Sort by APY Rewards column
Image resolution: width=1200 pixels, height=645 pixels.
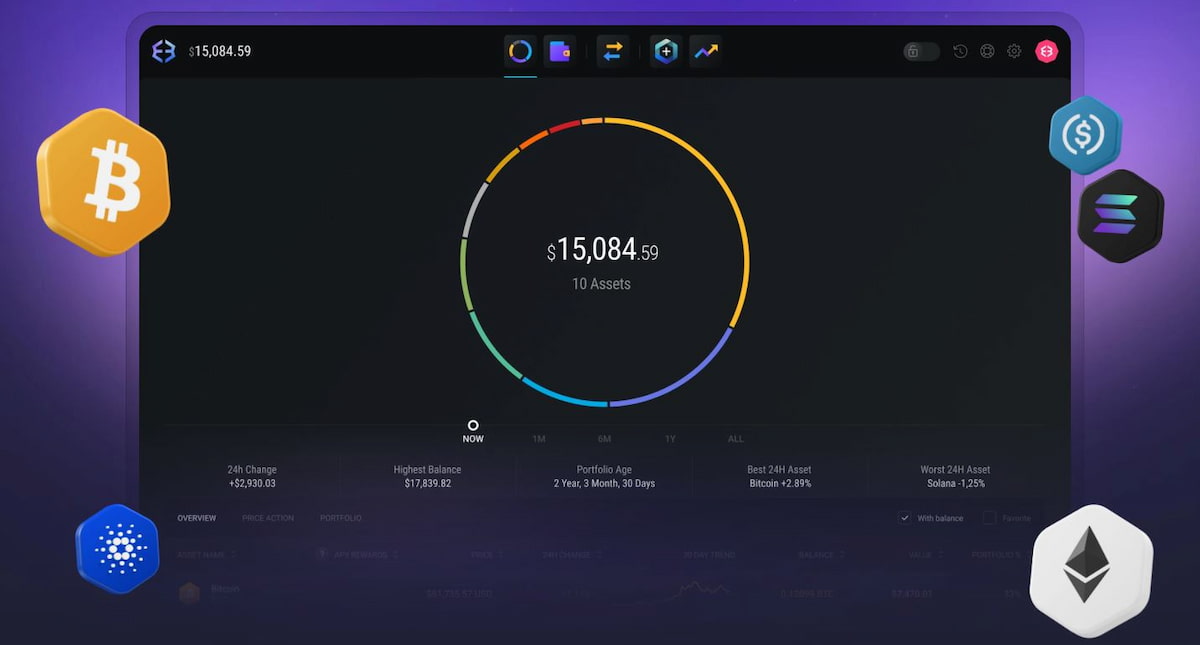coord(395,554)
